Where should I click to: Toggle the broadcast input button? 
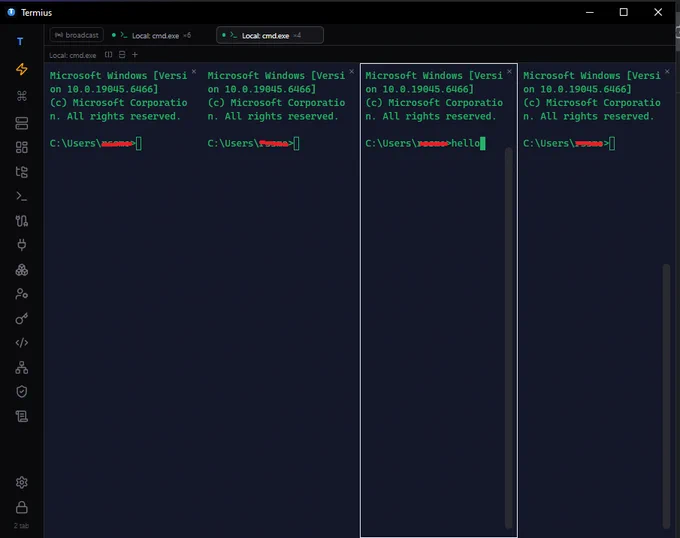[77, 35]
